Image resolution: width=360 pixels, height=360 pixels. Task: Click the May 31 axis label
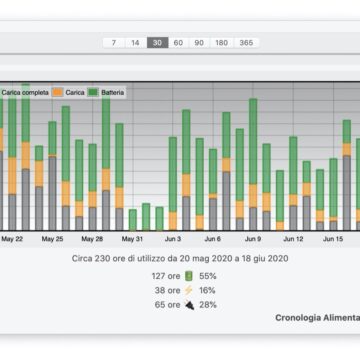(x=132, y=239)
